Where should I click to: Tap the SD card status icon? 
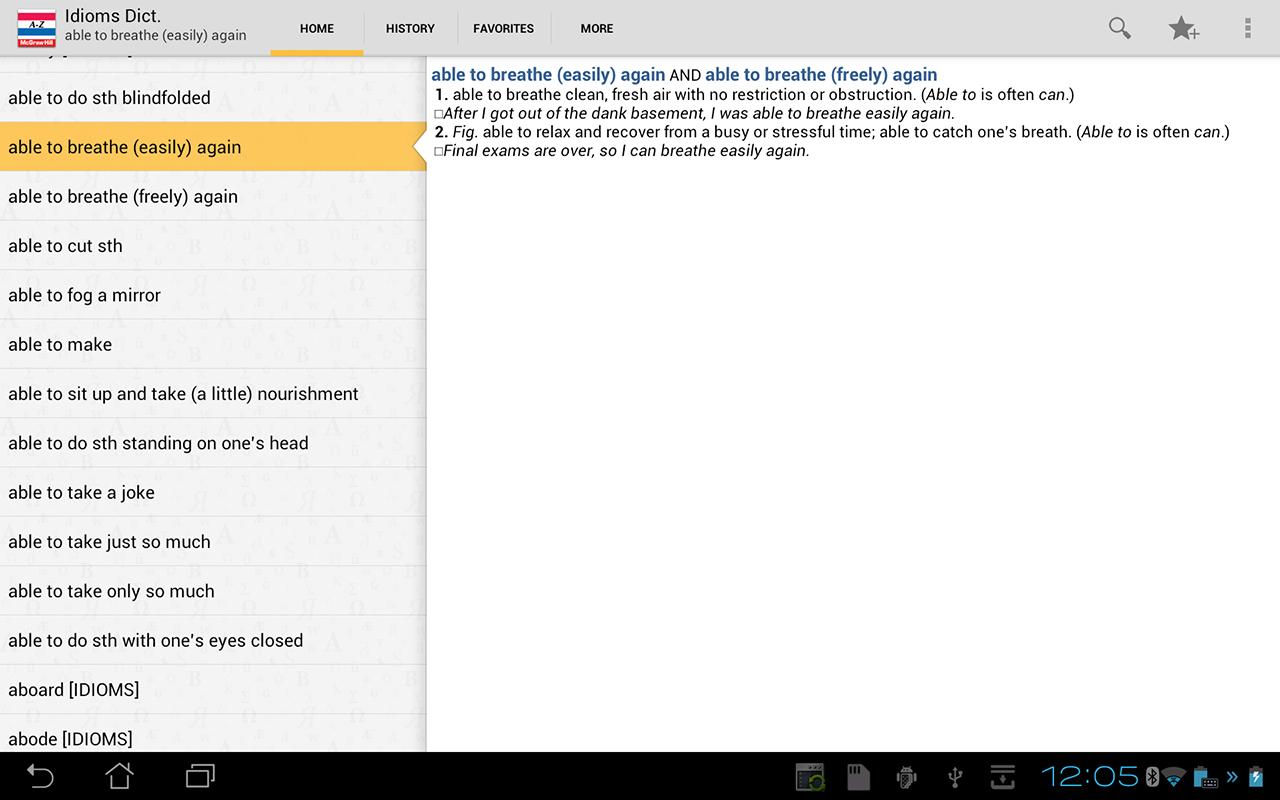[857, 776]
